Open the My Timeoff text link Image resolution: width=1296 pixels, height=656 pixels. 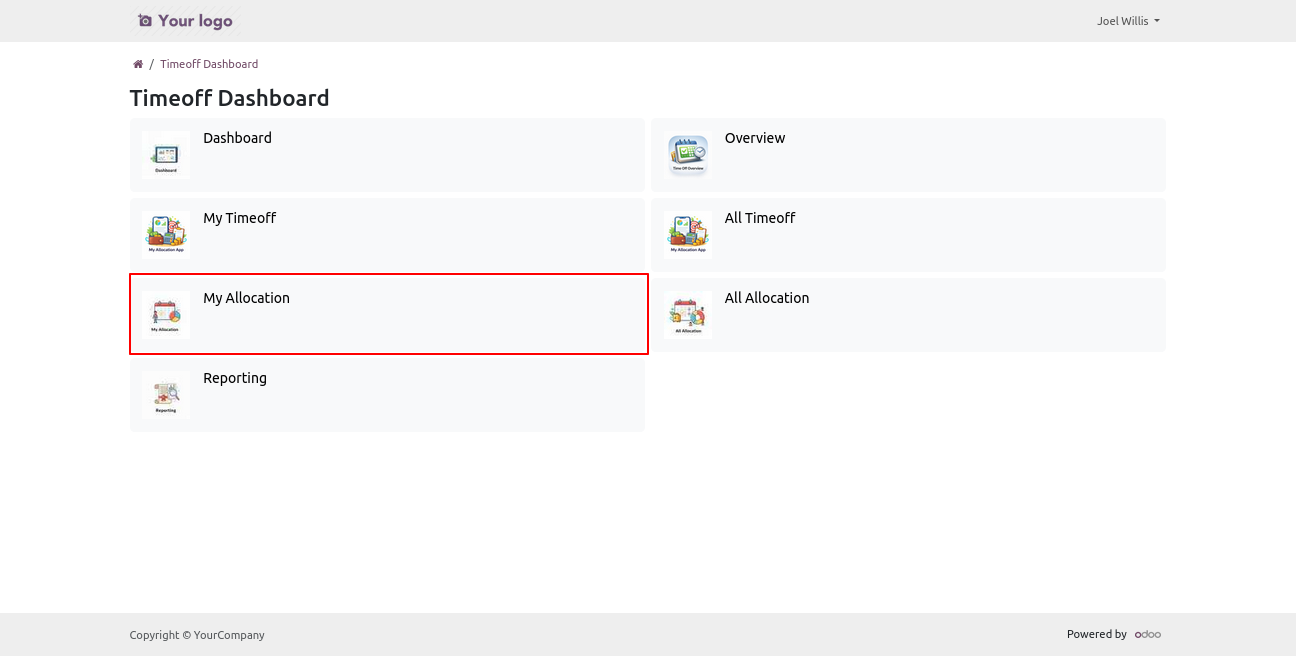point(239,218)
